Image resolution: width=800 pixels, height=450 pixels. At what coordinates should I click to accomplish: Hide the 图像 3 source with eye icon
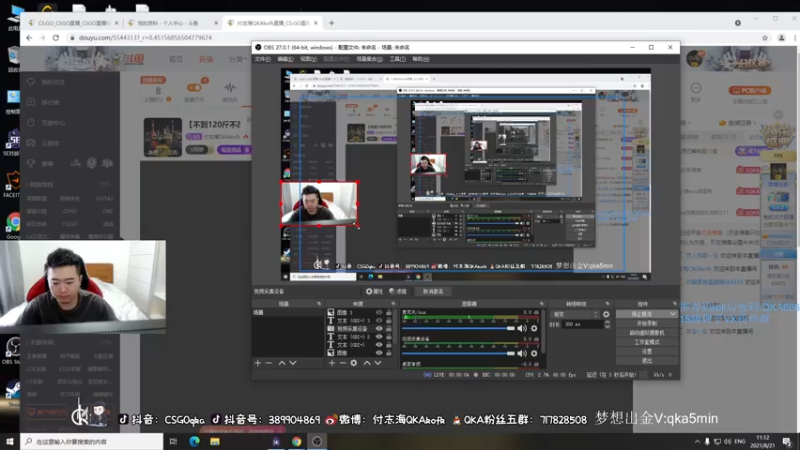[x=379, y=312]
